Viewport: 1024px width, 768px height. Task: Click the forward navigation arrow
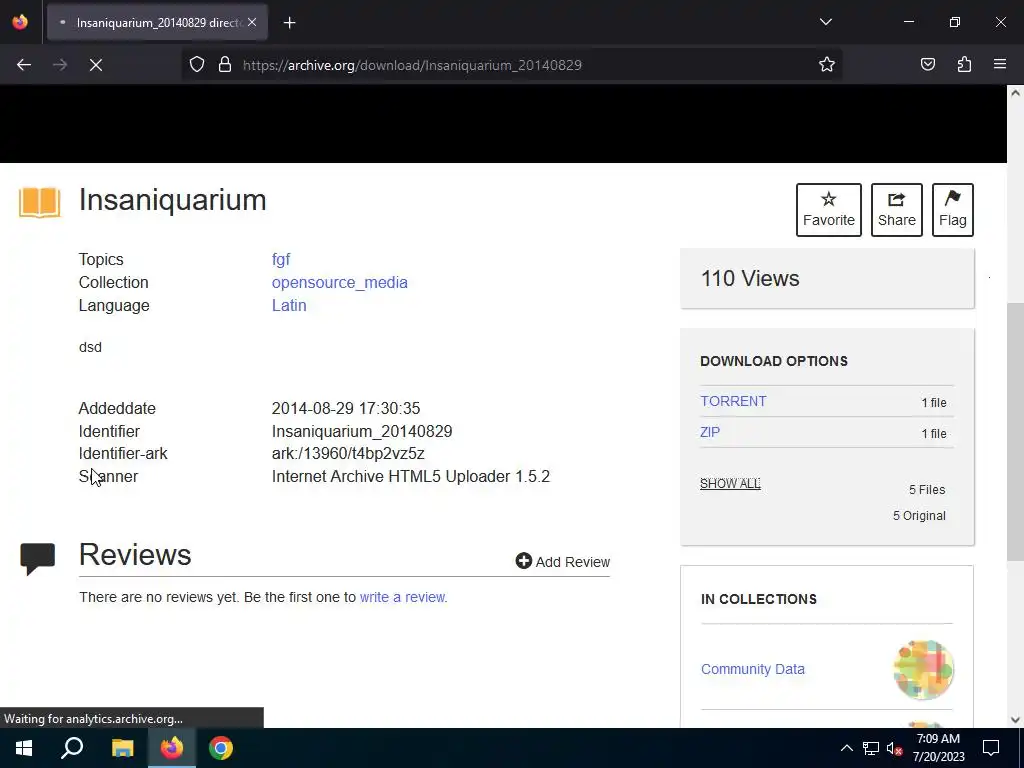(60, 65)
